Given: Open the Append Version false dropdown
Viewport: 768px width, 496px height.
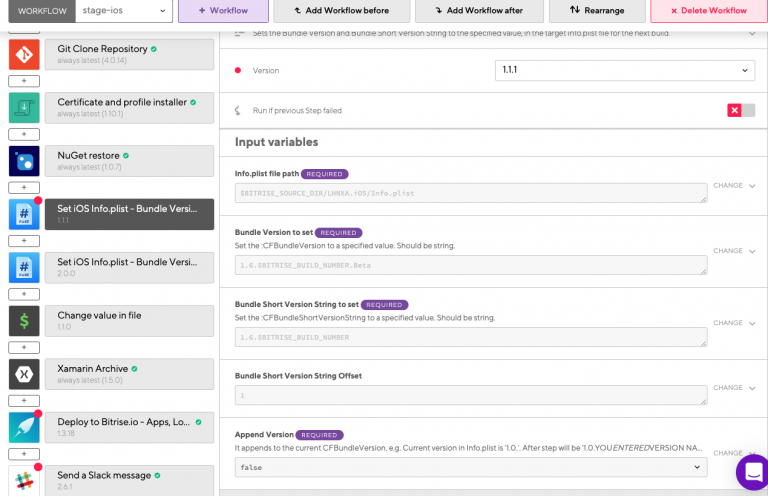Looking at the screenshot, I should pyautogui.click(x=470, y=467).
